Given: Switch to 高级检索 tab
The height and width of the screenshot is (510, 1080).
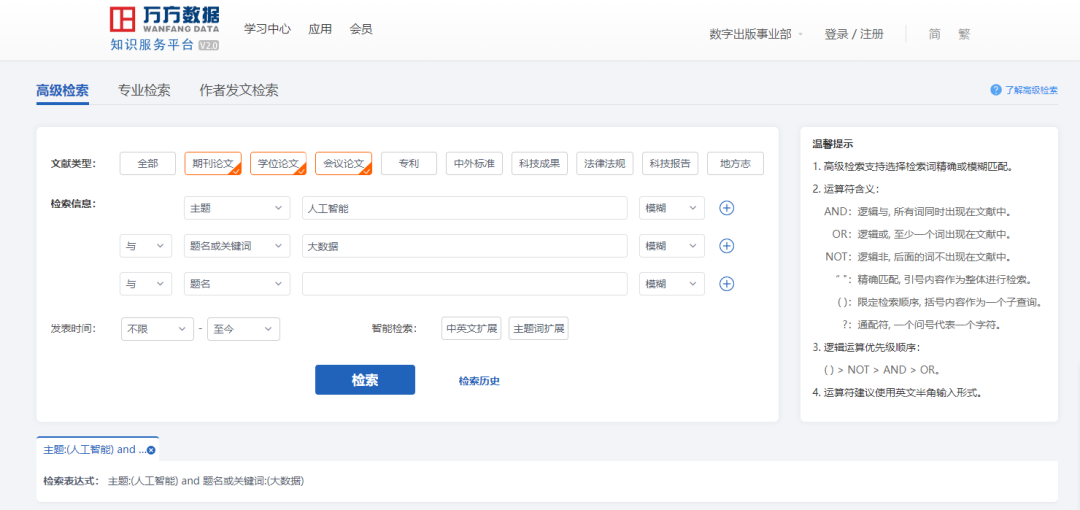Looking at the screenshot, I should click(x=63, y=90).
